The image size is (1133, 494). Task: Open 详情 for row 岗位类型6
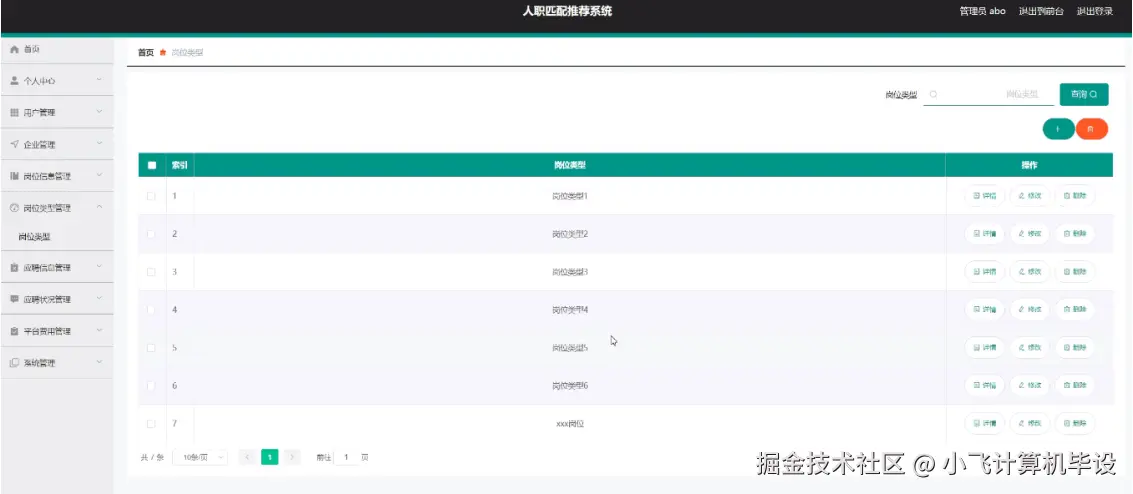point(984,386)
